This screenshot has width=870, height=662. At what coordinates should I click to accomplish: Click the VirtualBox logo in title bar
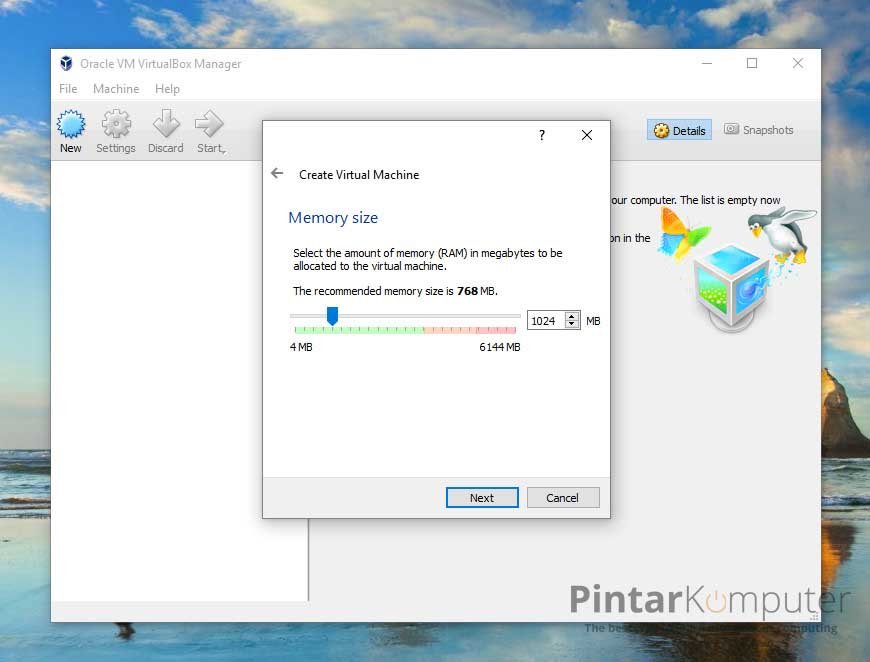[x=66, y=63]
